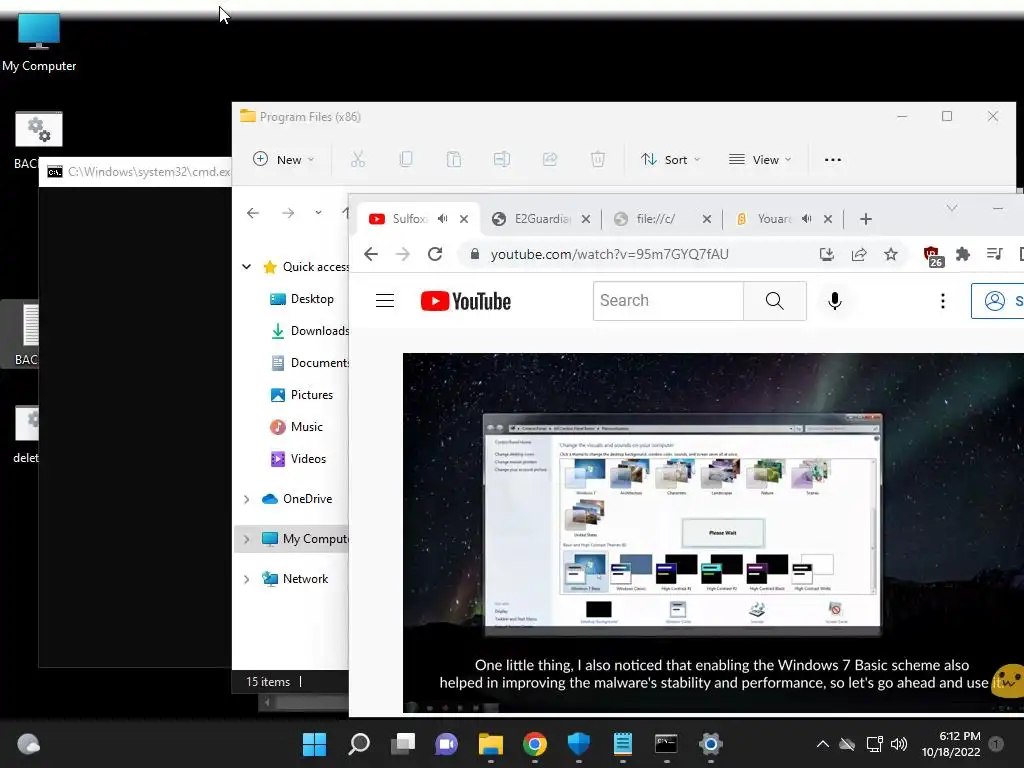Click browser Forward arrow
Image resolution: width=1024 pixels, height=768 pixels.
coord(403,254)
